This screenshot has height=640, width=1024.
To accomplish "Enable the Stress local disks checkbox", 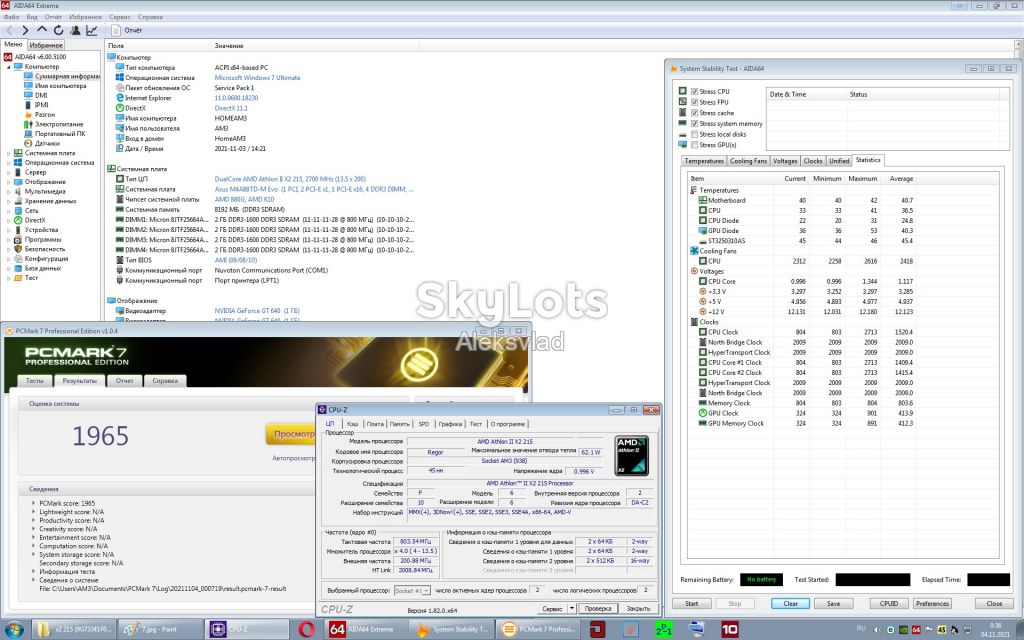I will (694, 134).
